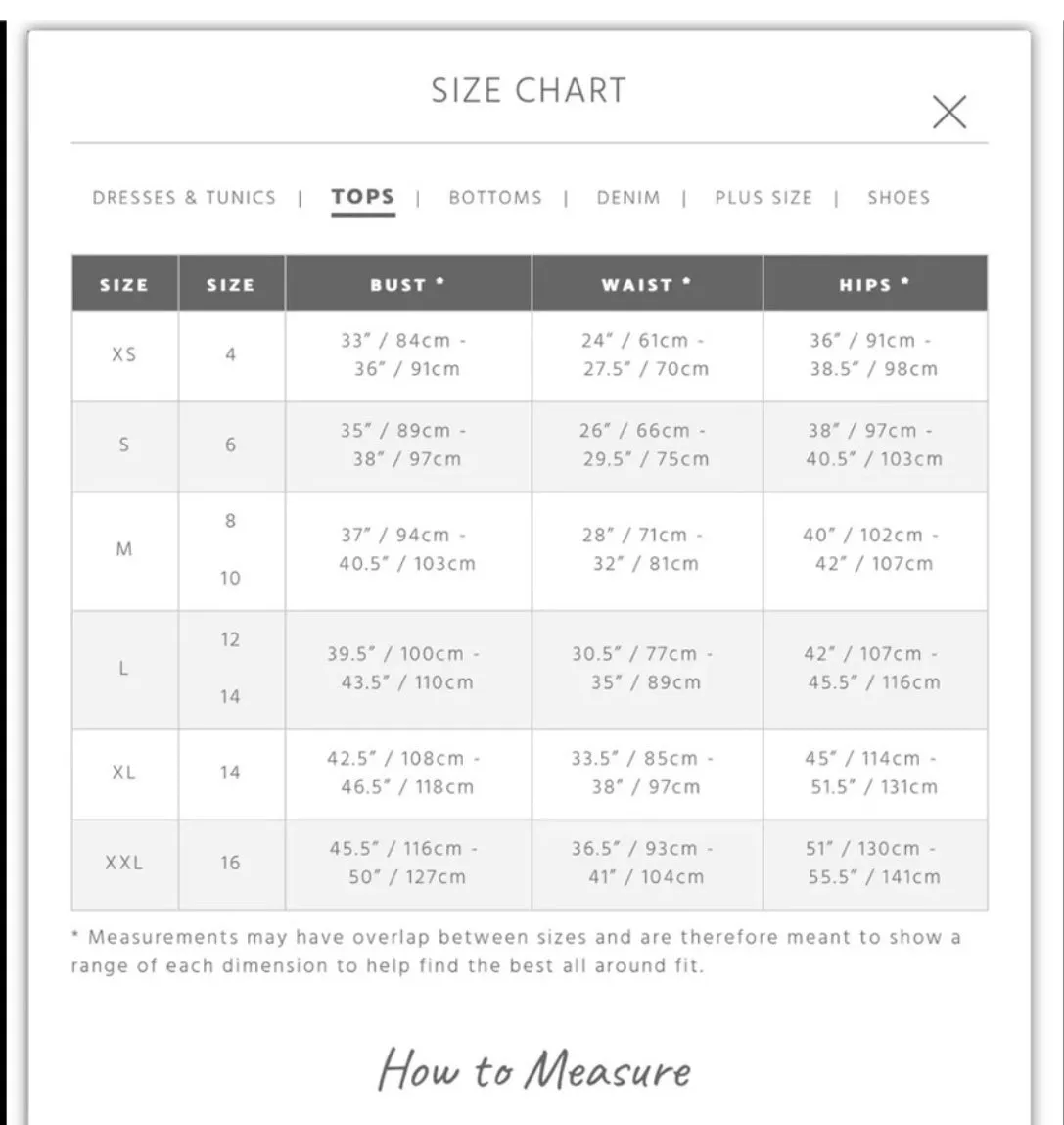Switch to Plus Size tab

[x=764, y=198]
